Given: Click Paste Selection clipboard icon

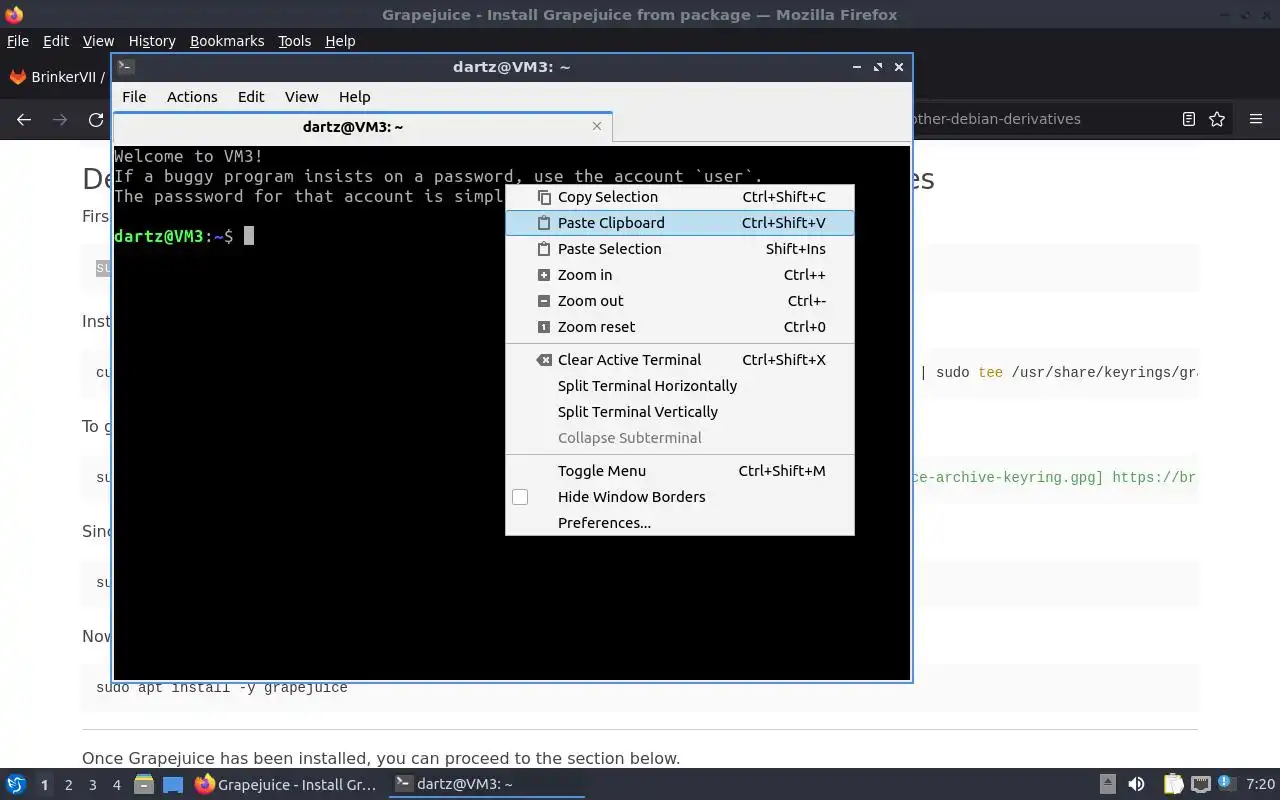Looking at the screenshot, I should click(x=544, y=249).
